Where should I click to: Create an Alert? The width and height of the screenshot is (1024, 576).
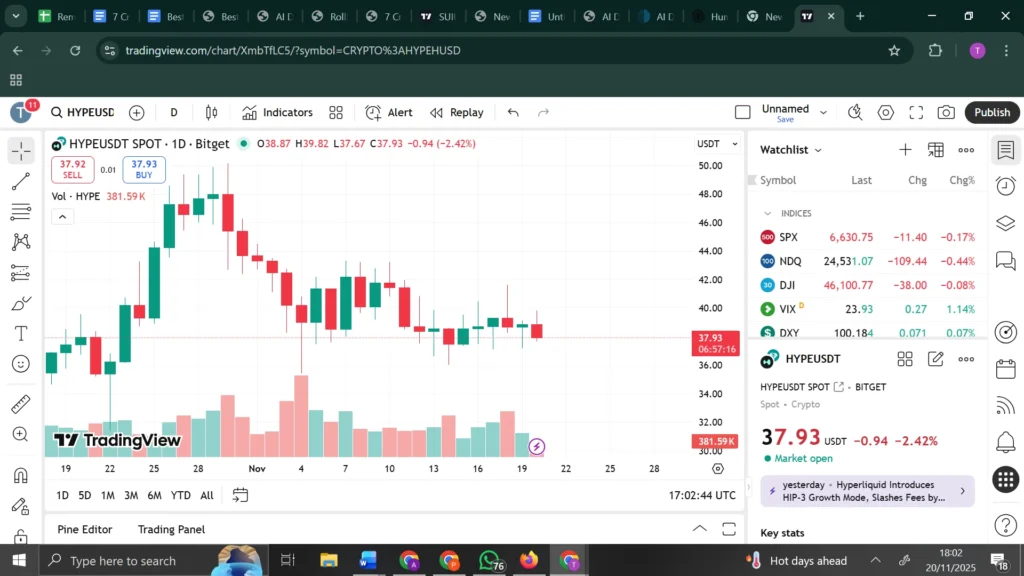[x=389, y=112]
